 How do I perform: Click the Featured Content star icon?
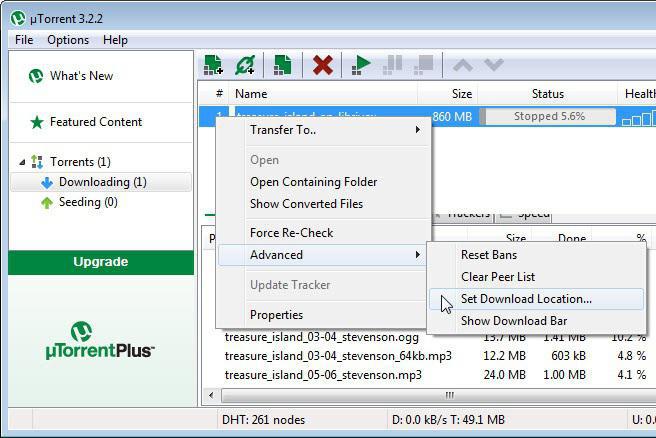tap(37, 122)
